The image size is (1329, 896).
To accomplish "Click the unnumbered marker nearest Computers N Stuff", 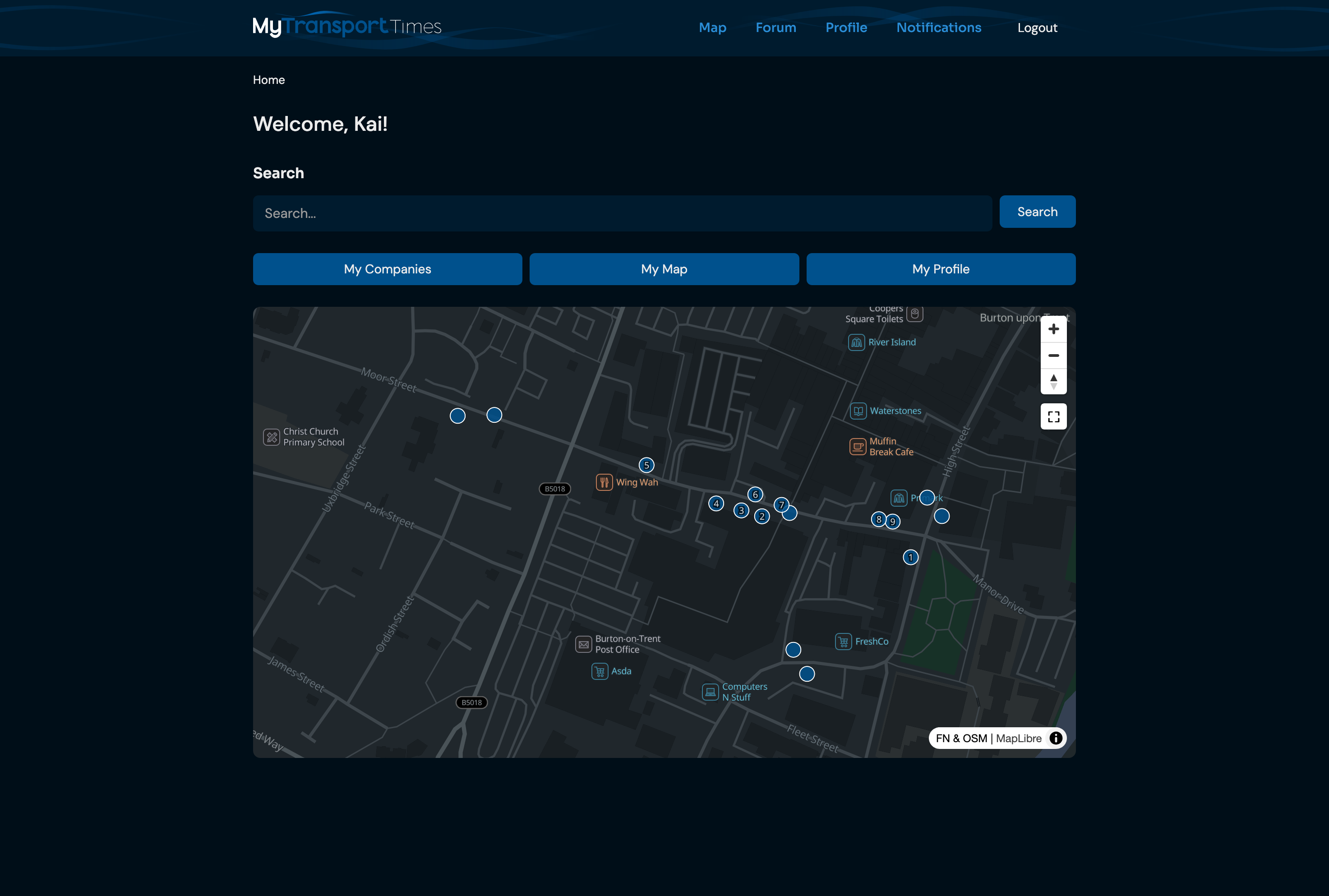I will pos(807,674).
